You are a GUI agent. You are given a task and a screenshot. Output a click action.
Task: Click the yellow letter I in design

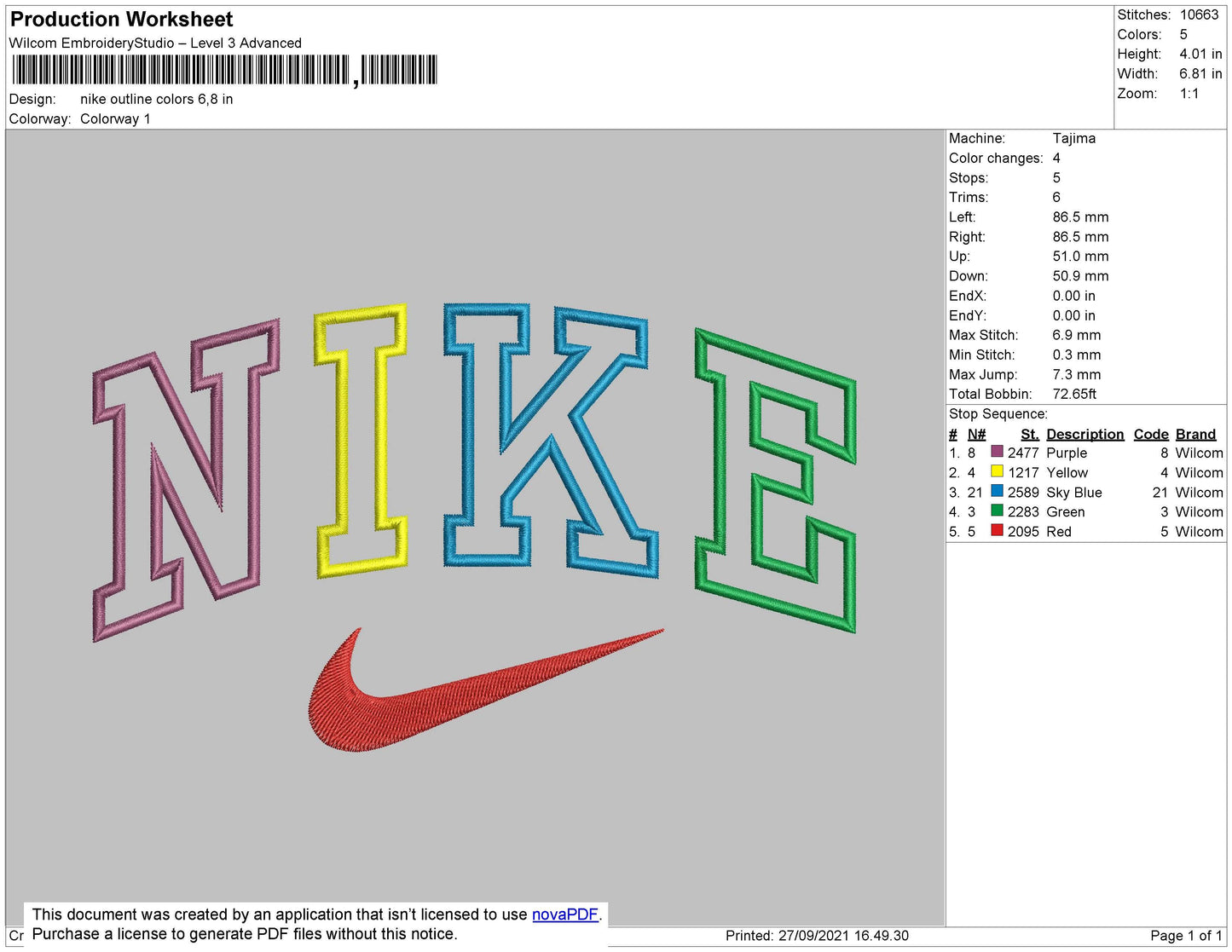pos(361,441)
